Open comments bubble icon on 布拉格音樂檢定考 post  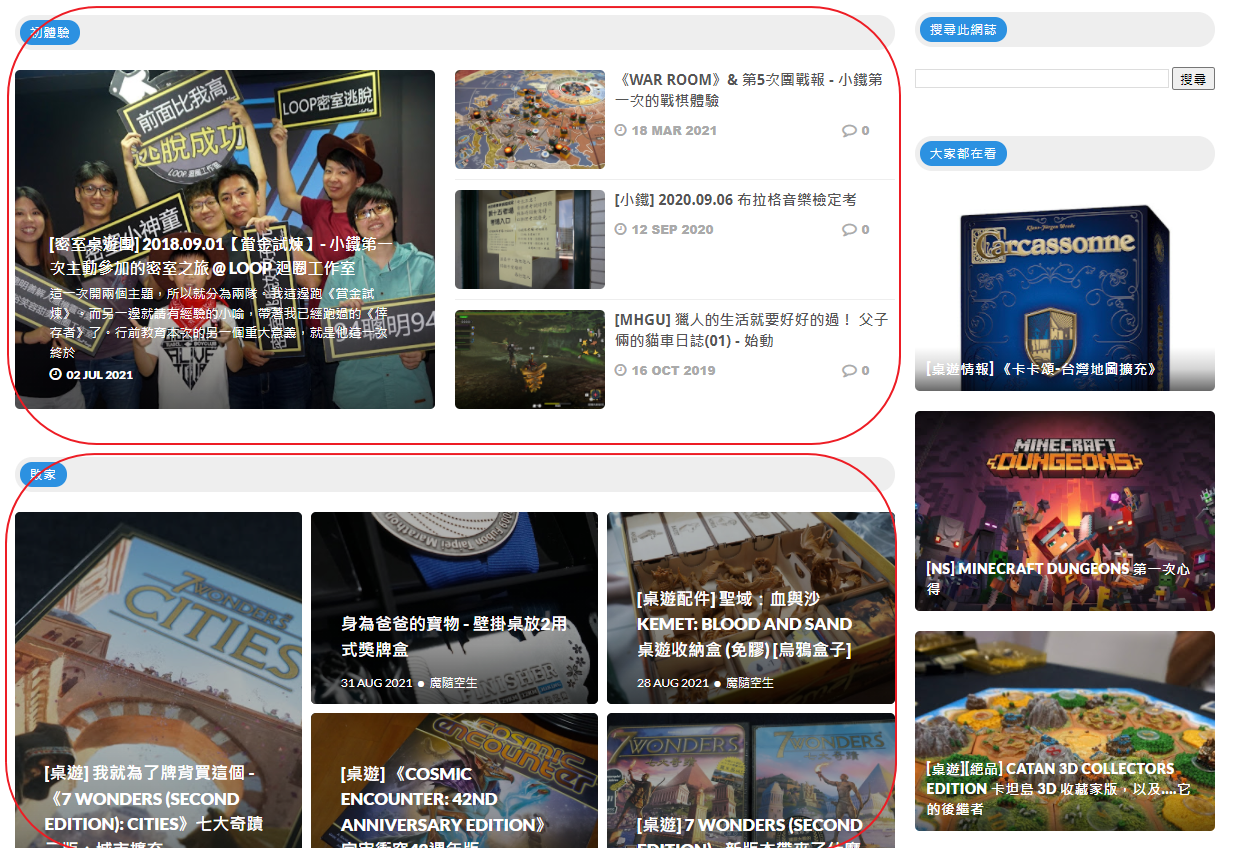pyautogui.click(x=849, y=230)
